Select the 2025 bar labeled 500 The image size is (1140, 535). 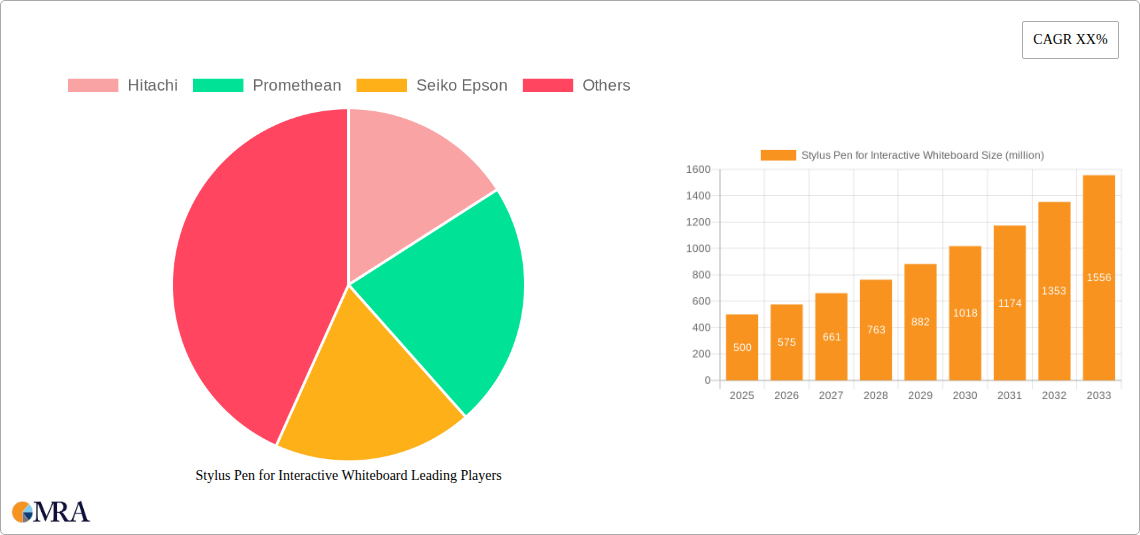742,347
